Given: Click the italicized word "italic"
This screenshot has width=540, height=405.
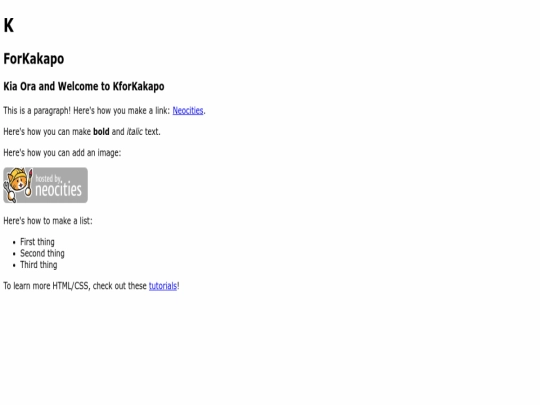Looking at the screenshot, I should (x=135, y=132).
